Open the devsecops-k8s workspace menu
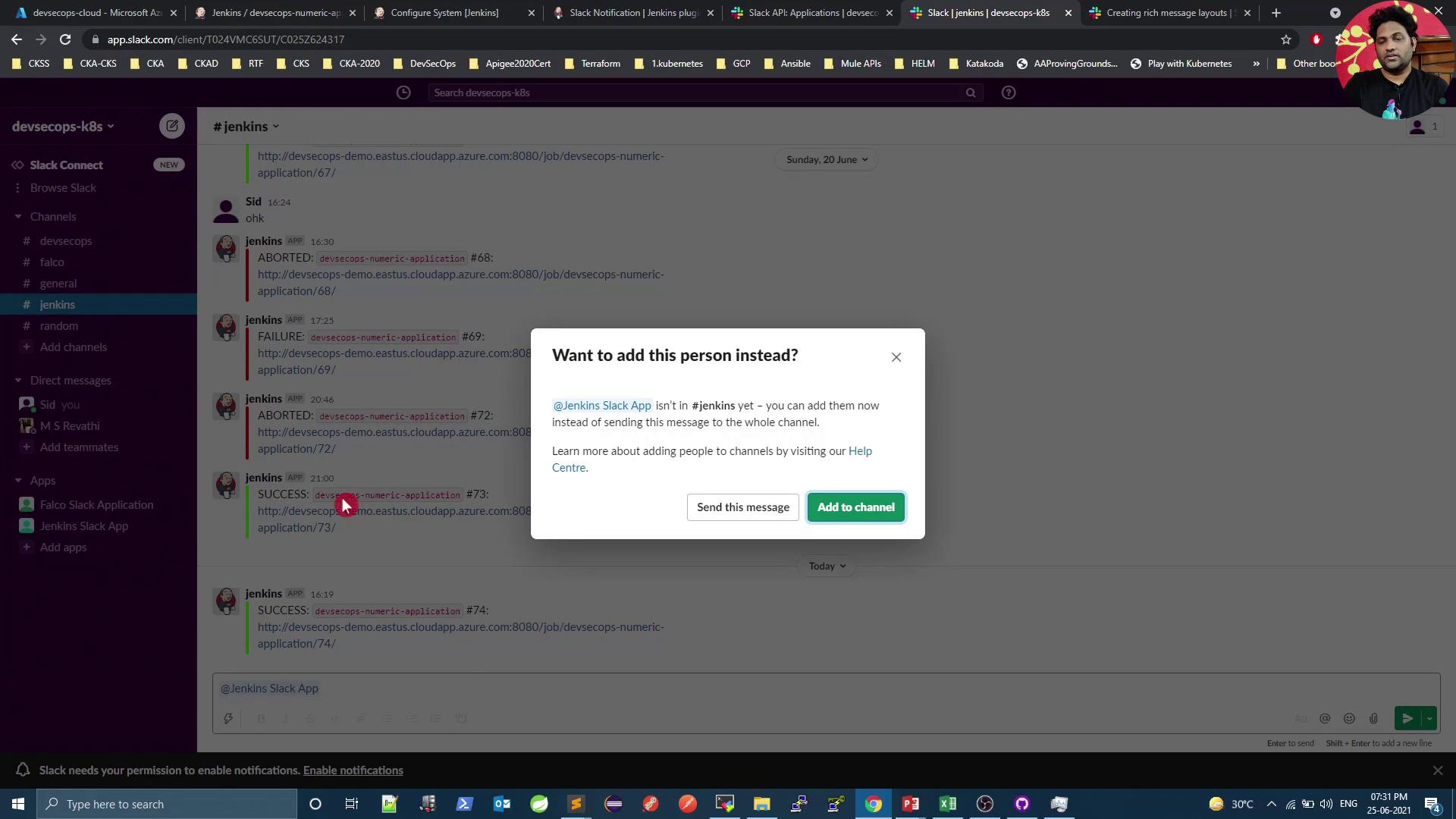The height and width of the screenshot is (819, 1456). pos(63,127)
